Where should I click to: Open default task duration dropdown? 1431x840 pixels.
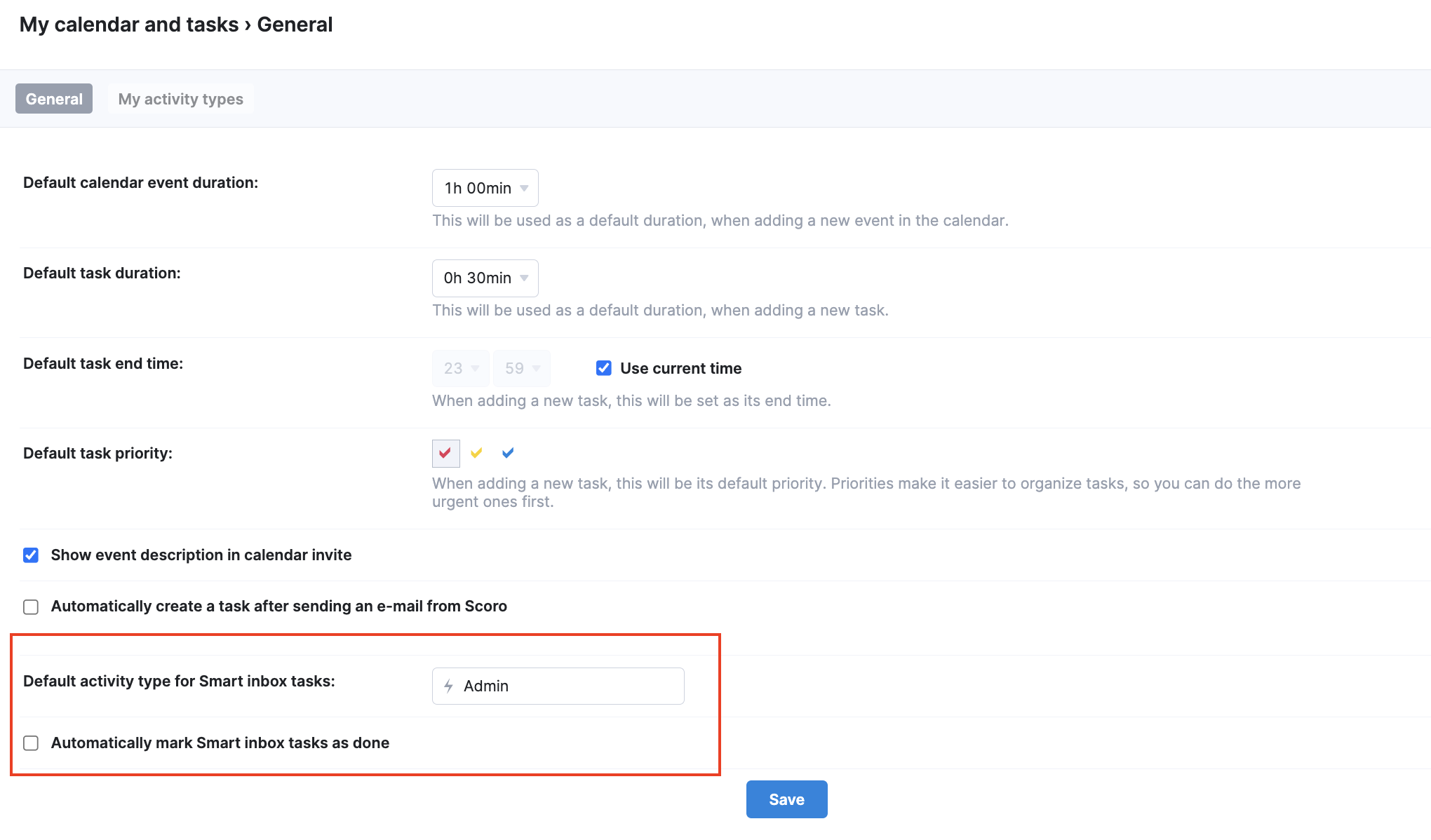pos(485,278)
